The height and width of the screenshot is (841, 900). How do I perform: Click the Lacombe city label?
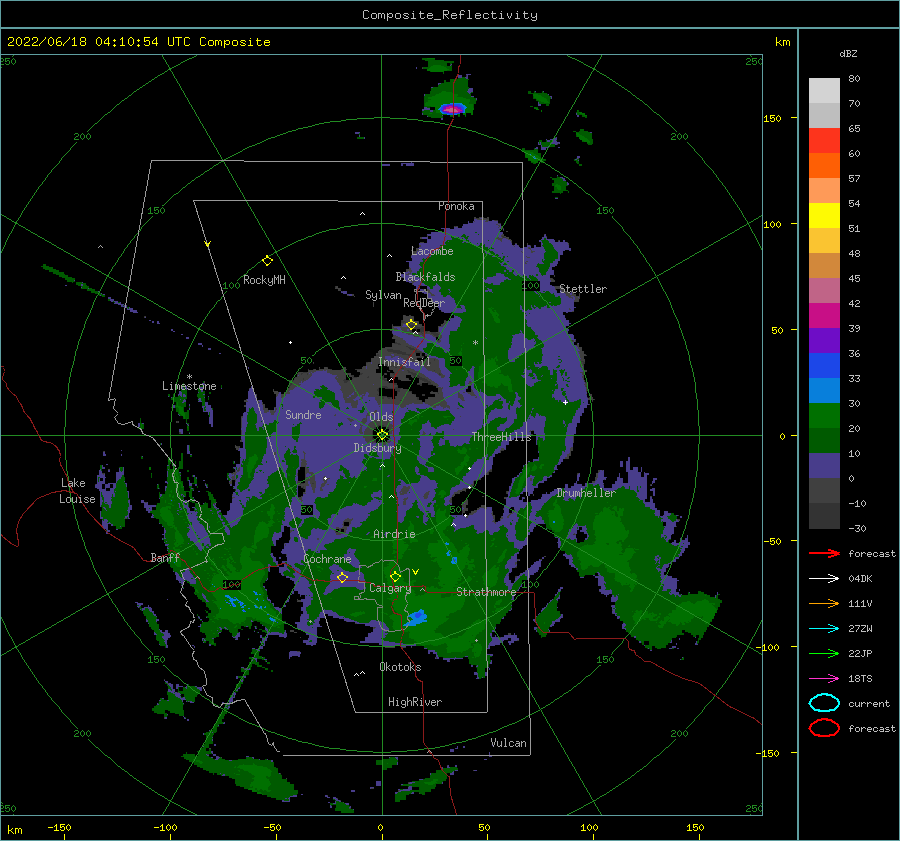pyautogui.click(x=432, y=251)
